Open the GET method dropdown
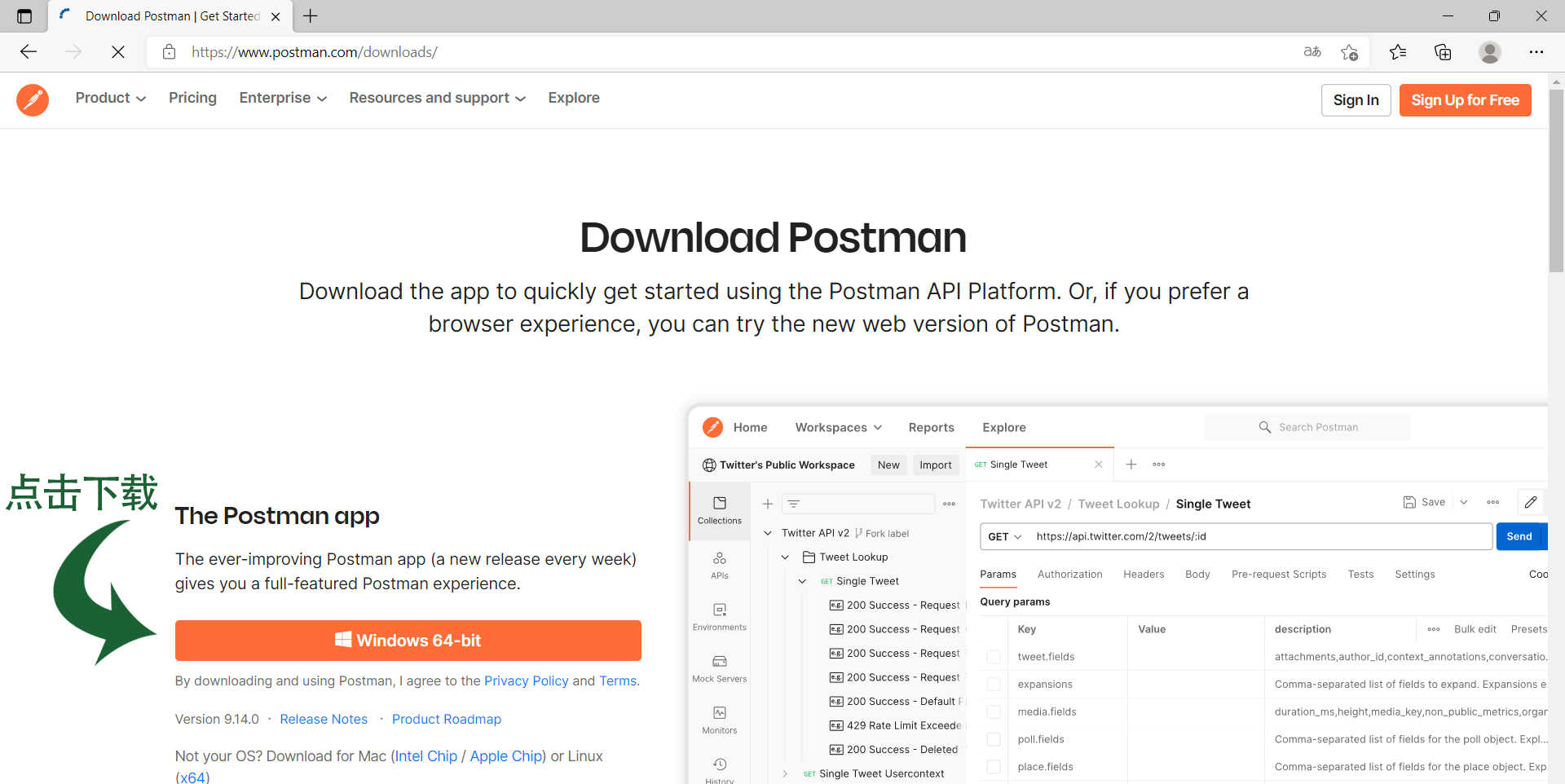Viewport: 1565px width, 784px height. [1004, 537]
